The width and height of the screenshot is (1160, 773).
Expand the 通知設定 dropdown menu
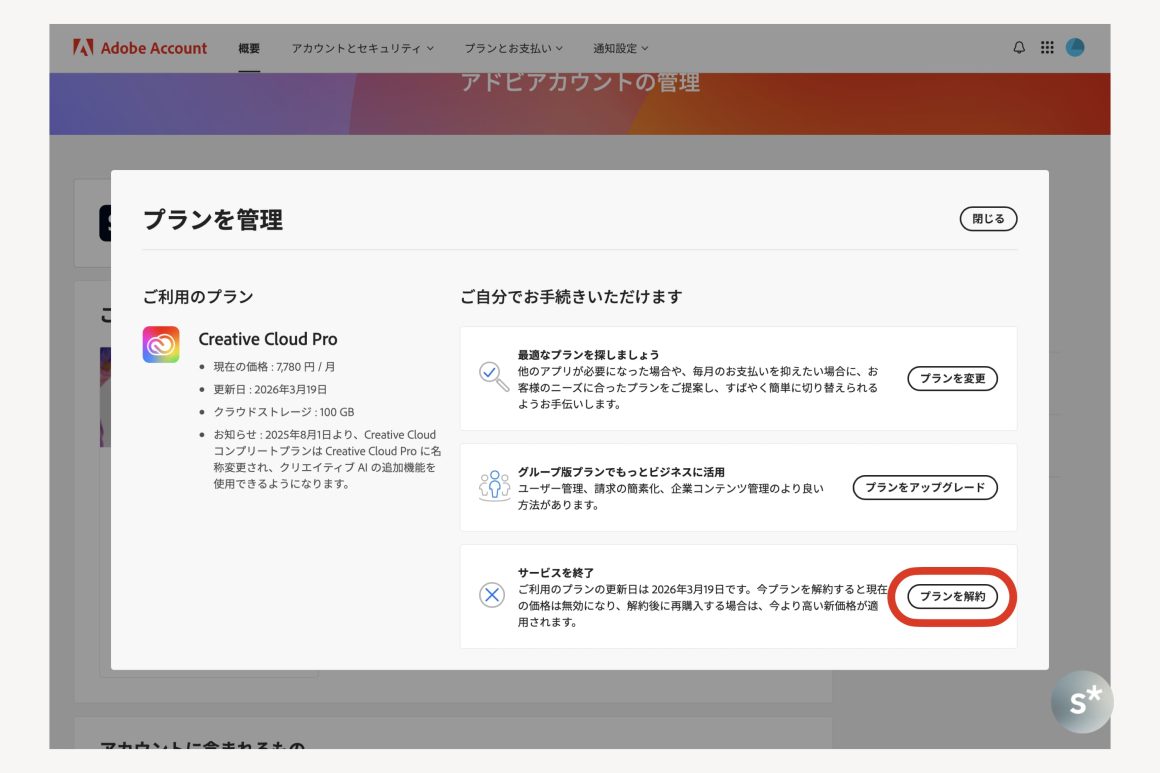(620, 48)
